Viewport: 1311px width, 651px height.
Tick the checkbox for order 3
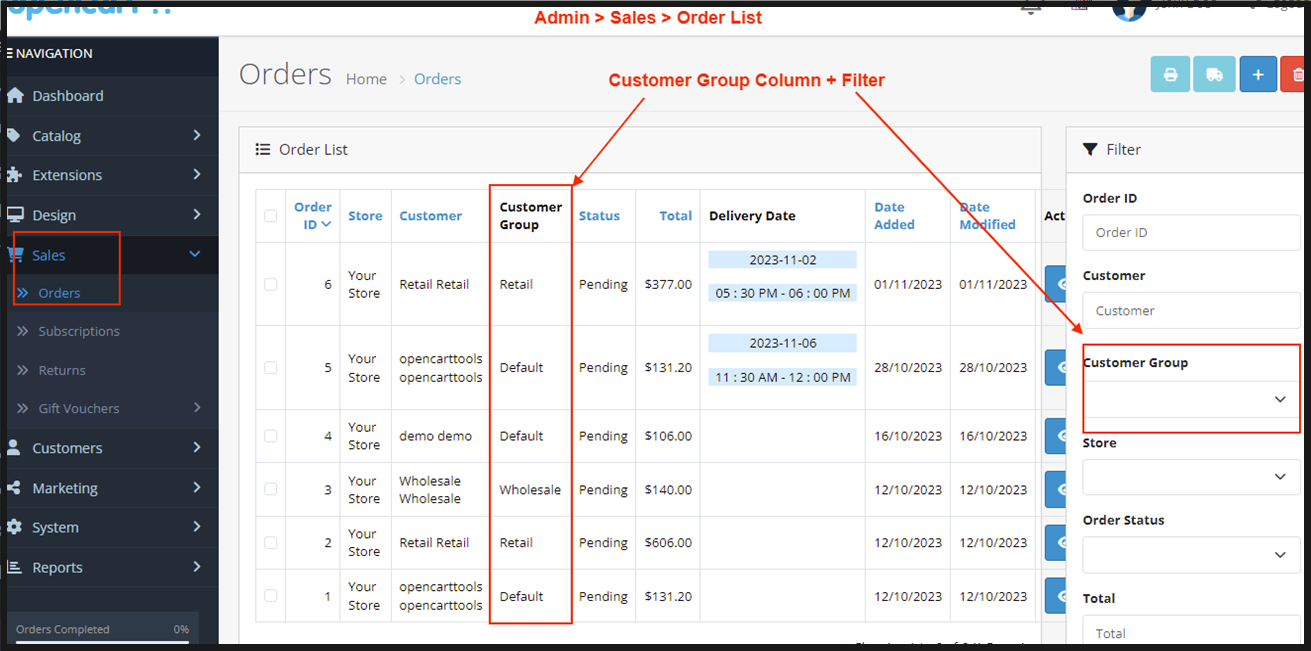coord(269,489)
